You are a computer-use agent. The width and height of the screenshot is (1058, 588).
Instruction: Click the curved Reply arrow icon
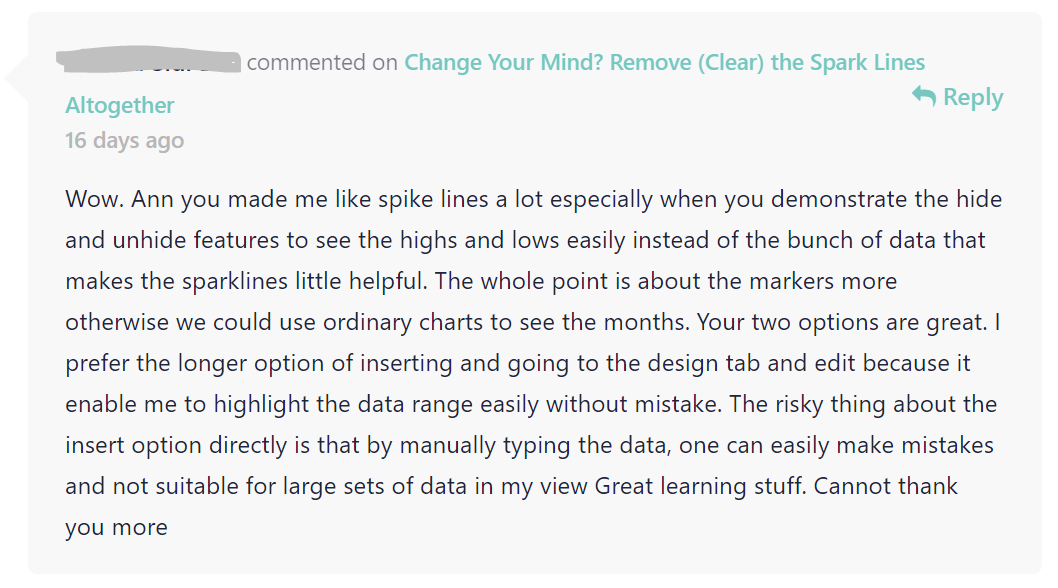924,97
